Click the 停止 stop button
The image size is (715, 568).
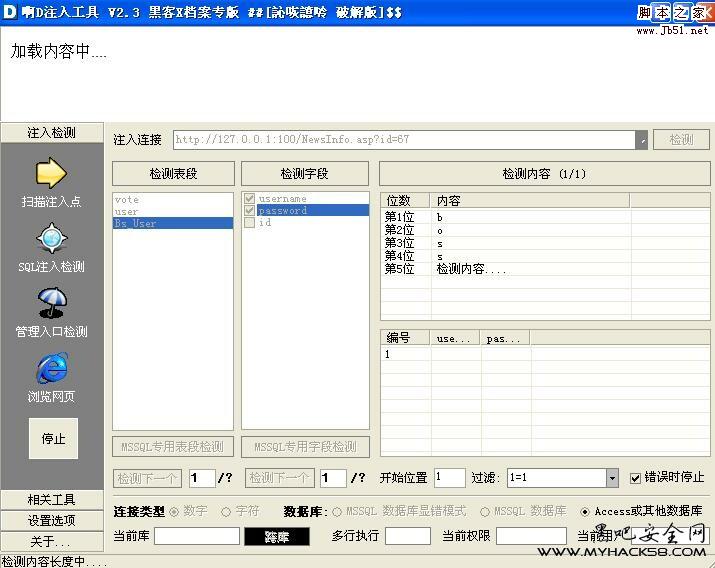pos(53,439)
